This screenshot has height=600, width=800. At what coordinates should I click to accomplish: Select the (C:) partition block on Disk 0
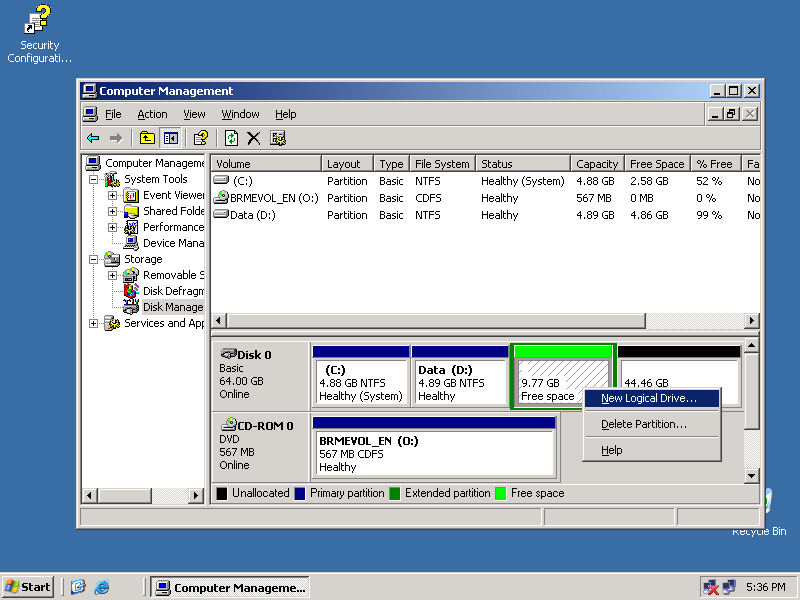(361, 376)
